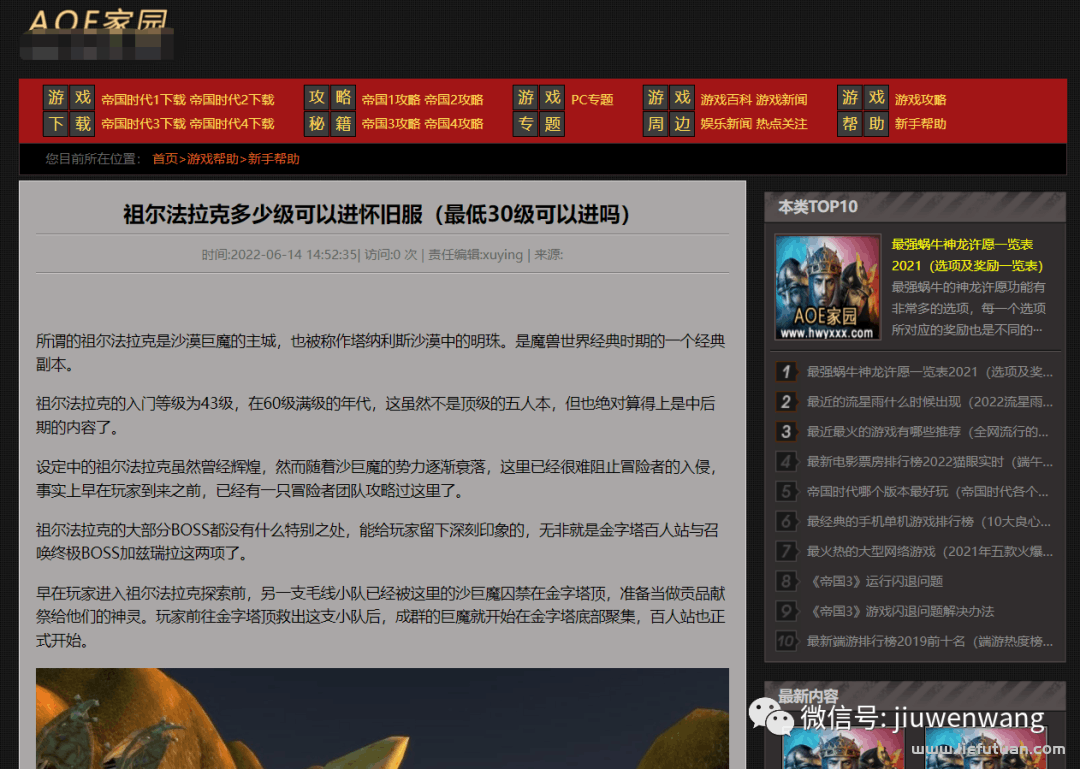This screenshot has width=1080, height=769.
Task: Open the featured yellow 最强蜗牛神龙许愿一览表 headline
Action: (967, 255)
